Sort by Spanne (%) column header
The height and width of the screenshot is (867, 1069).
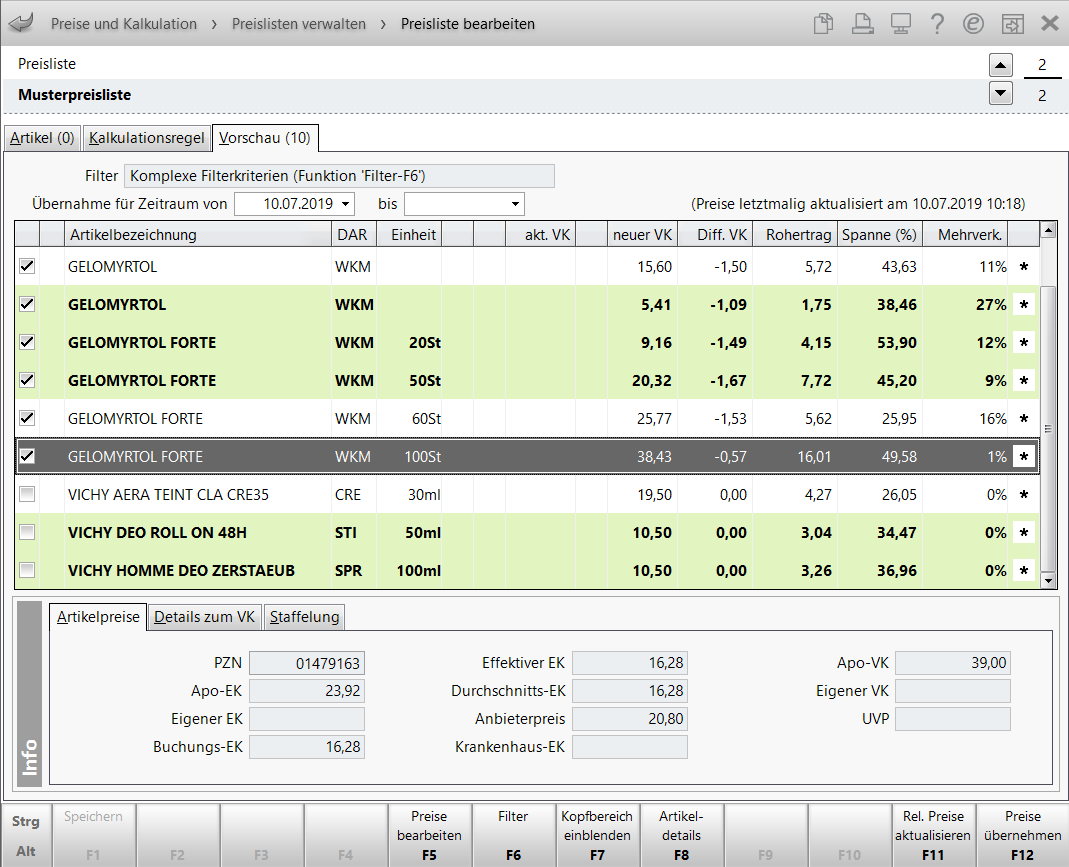coord(879,235)
